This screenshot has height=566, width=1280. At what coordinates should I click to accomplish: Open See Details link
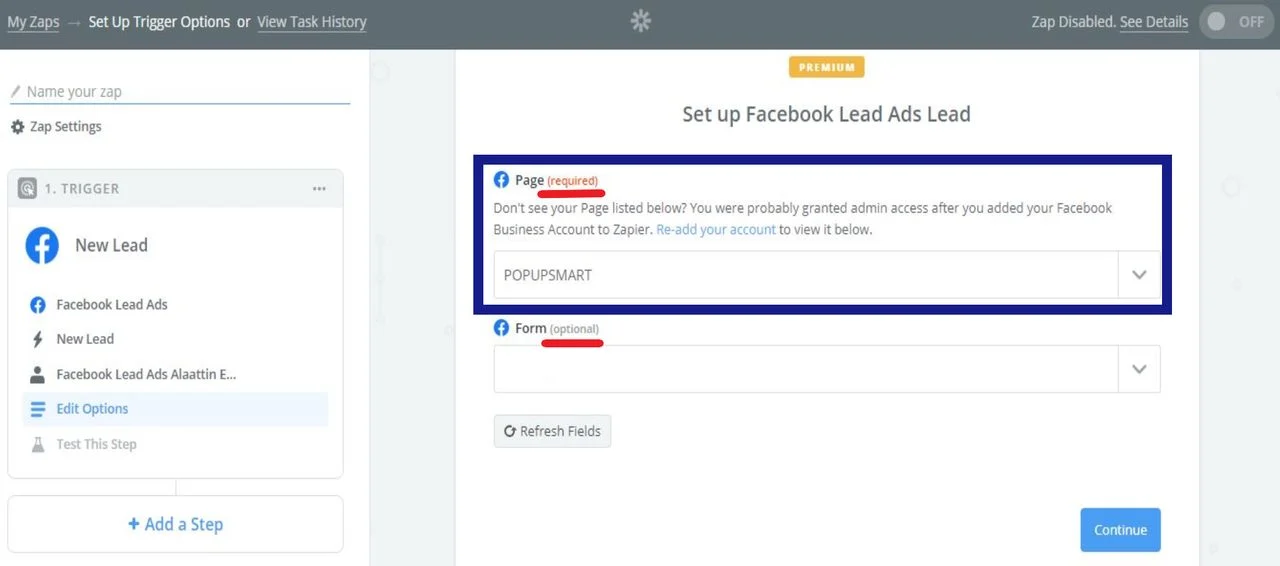tap(1154, 21)
